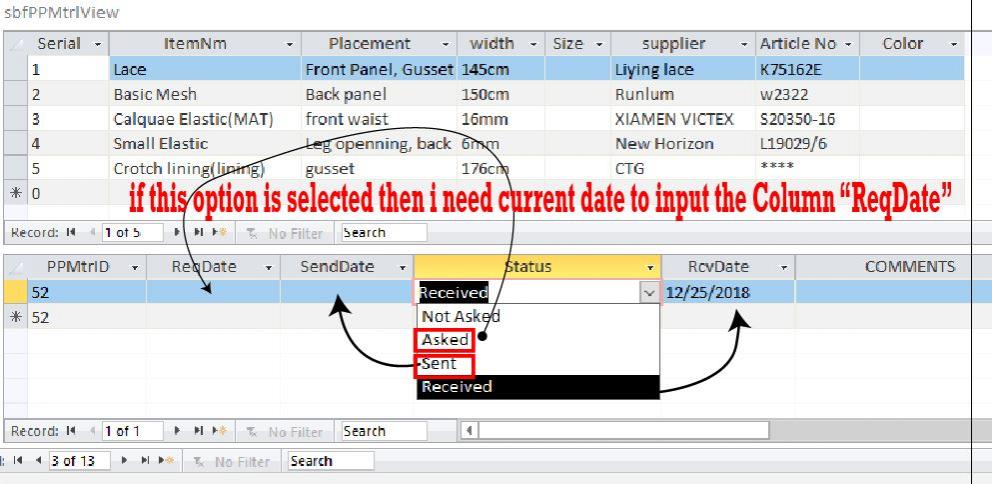
Task: Go to next record in upper subform navigator
Action: (177, 232)
